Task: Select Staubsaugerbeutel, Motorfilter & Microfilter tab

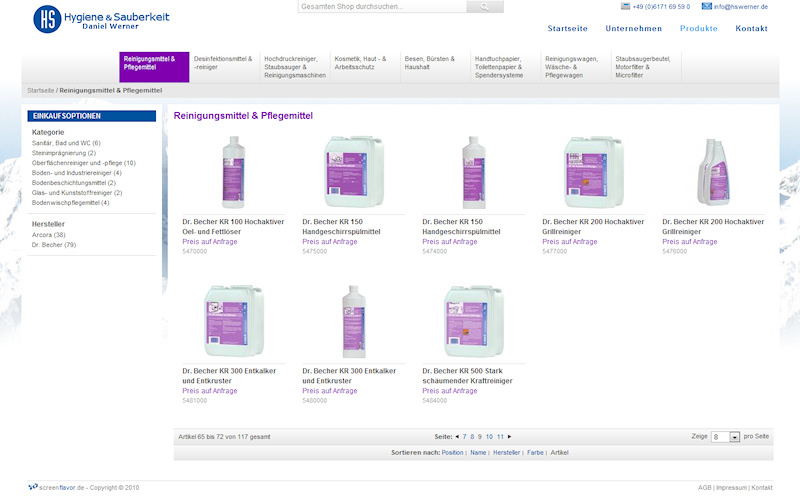Action: (x=646, y=67)
